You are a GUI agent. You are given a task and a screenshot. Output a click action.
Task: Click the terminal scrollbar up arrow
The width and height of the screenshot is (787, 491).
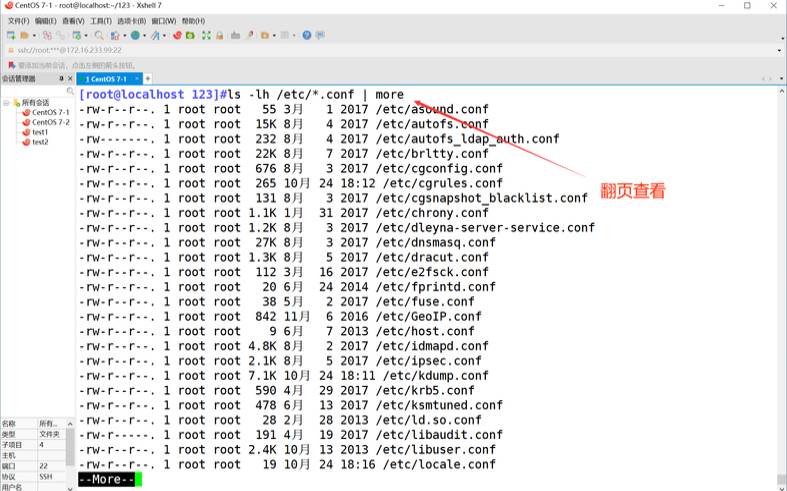(781, 91)
